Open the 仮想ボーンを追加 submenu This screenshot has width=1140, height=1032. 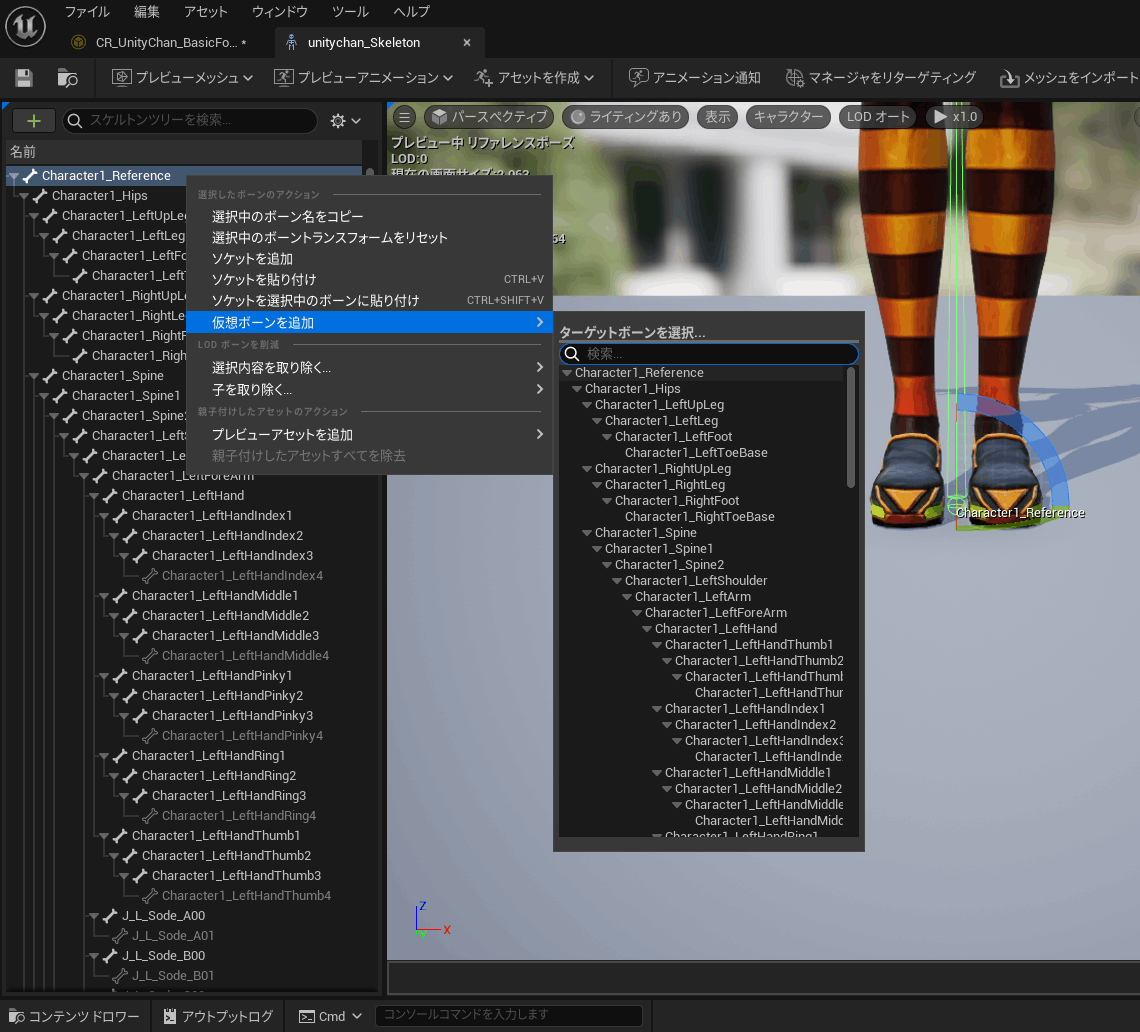369,322
